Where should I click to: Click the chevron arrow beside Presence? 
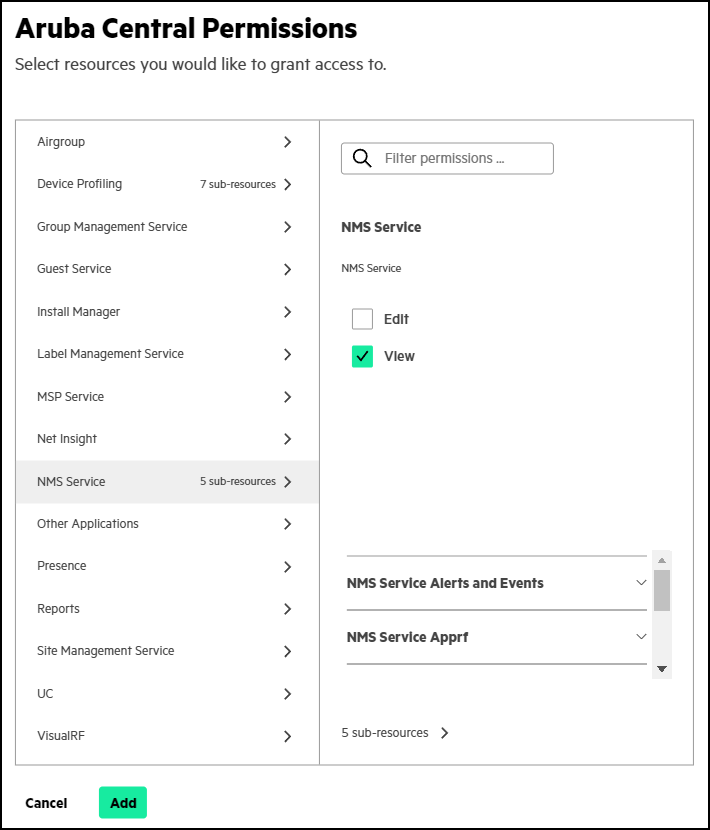click(288, 566)
